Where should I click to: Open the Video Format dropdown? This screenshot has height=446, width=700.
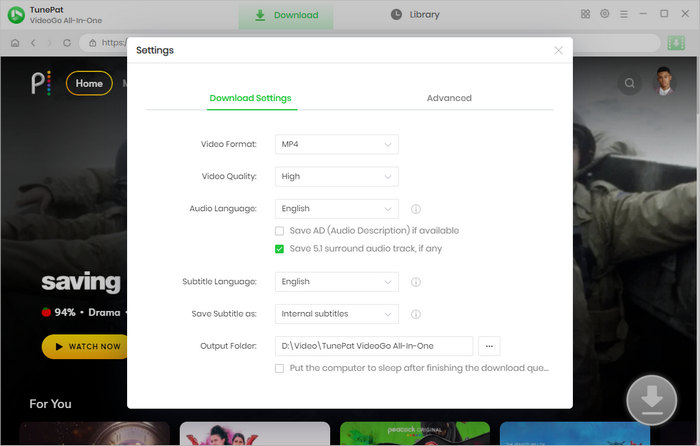coord(337,144)
